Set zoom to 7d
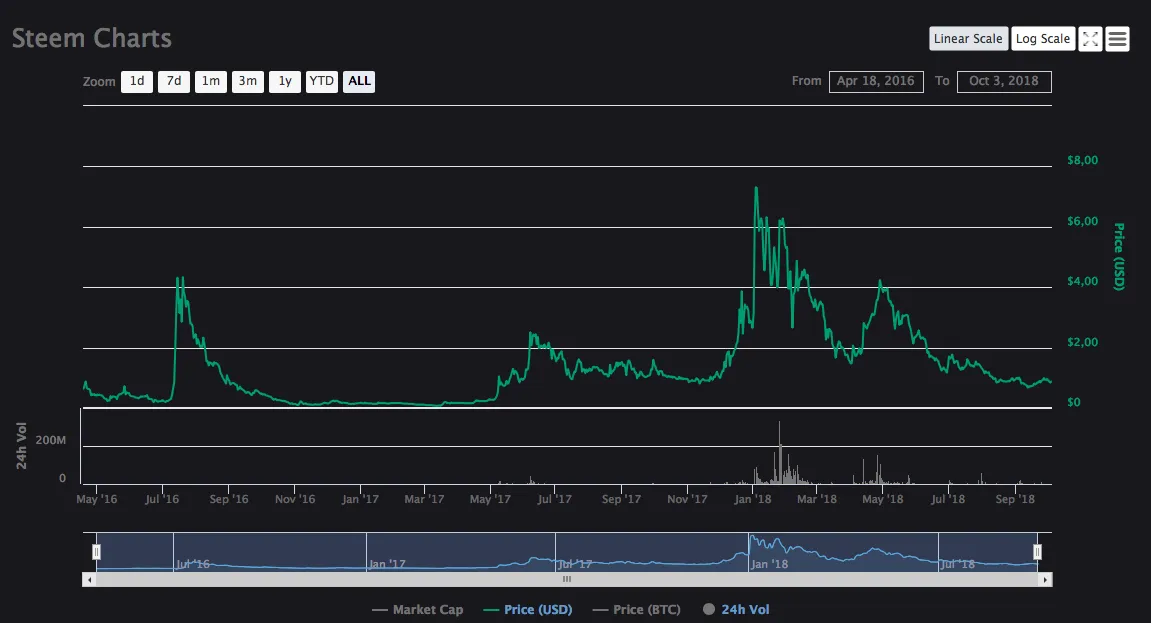Image resolution: width=1151 pixels, height=623 pixels. (x=174, y=81)
